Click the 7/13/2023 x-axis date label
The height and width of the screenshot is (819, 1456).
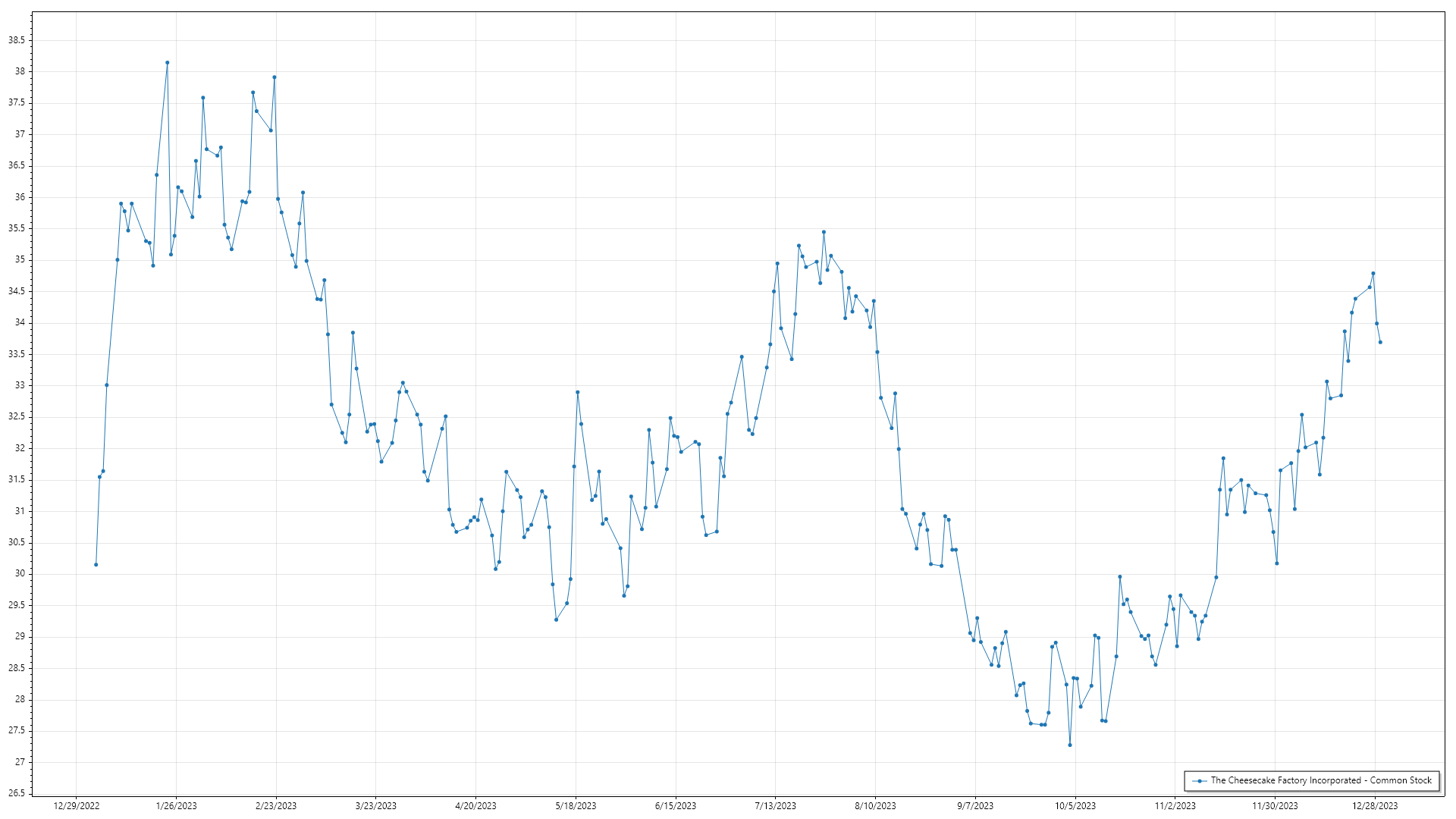click(775, 806)
